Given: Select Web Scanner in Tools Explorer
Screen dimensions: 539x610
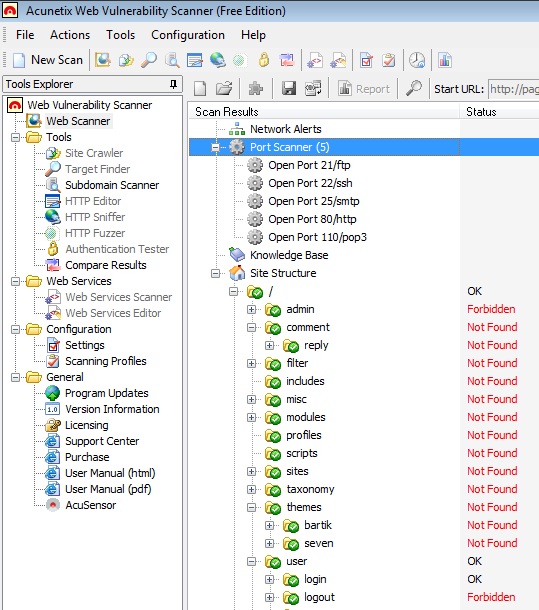Looking at the screenshot, I should [x=78, y=121].
